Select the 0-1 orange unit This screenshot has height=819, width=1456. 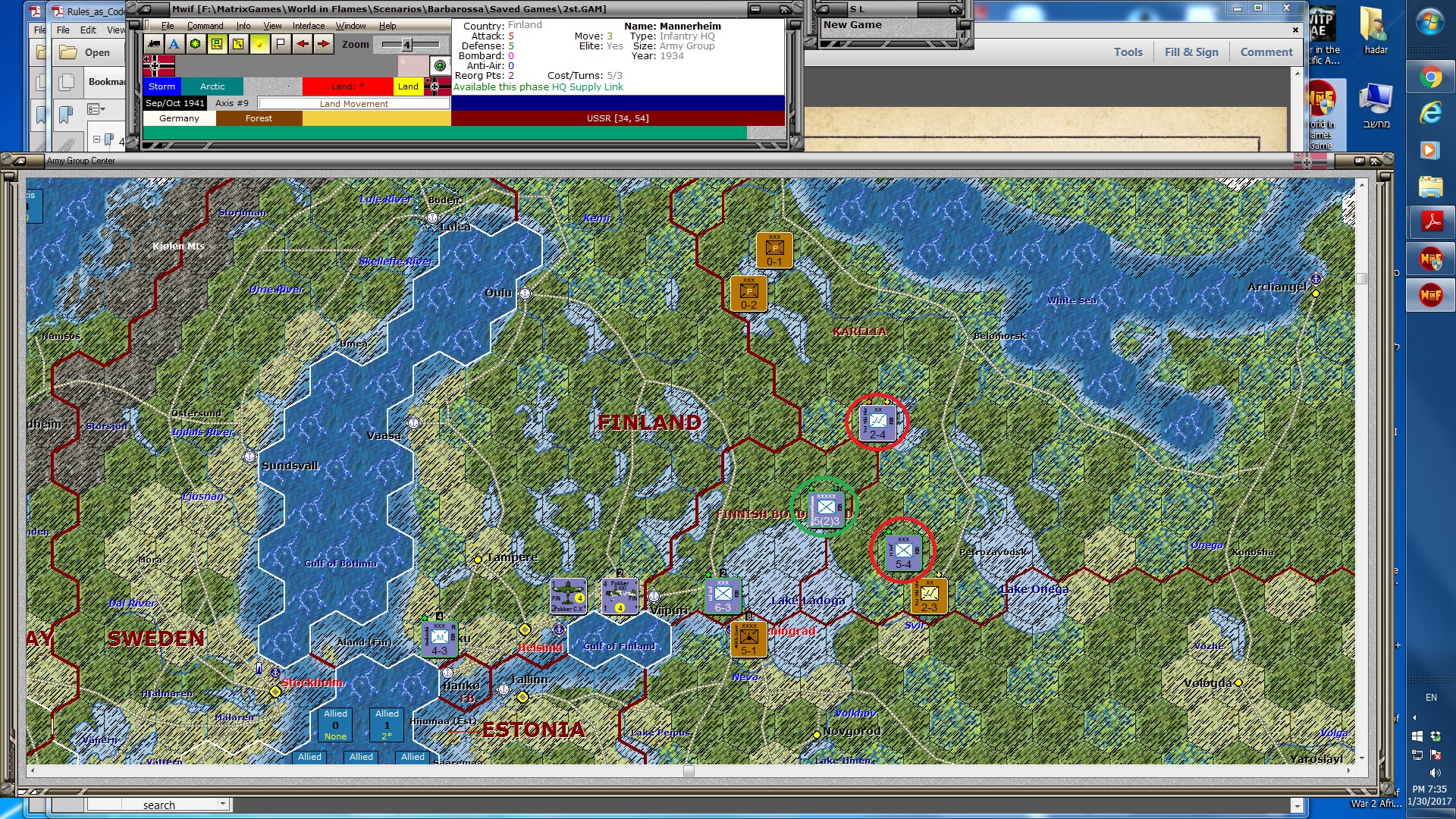coord(774,250)
